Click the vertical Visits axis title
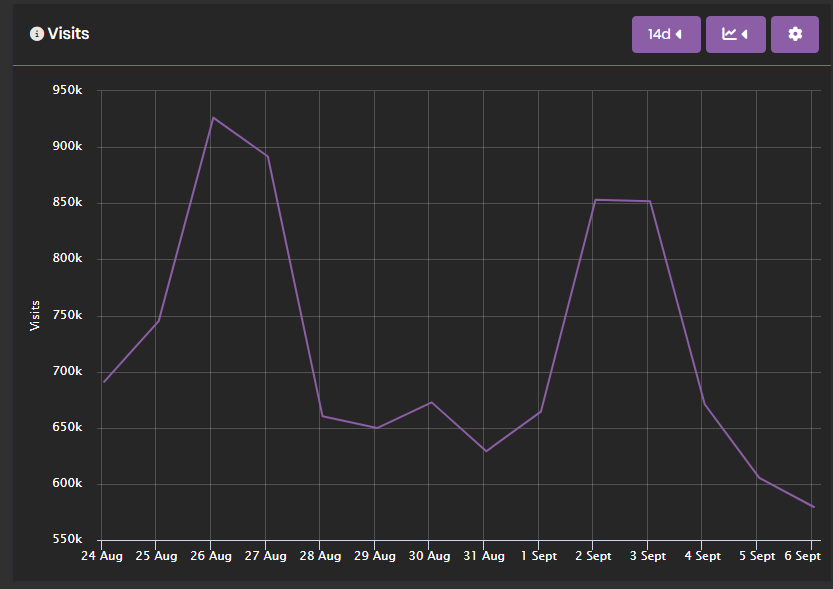The image size is (833, 589). pyautogui.click(x=36, y=311)
